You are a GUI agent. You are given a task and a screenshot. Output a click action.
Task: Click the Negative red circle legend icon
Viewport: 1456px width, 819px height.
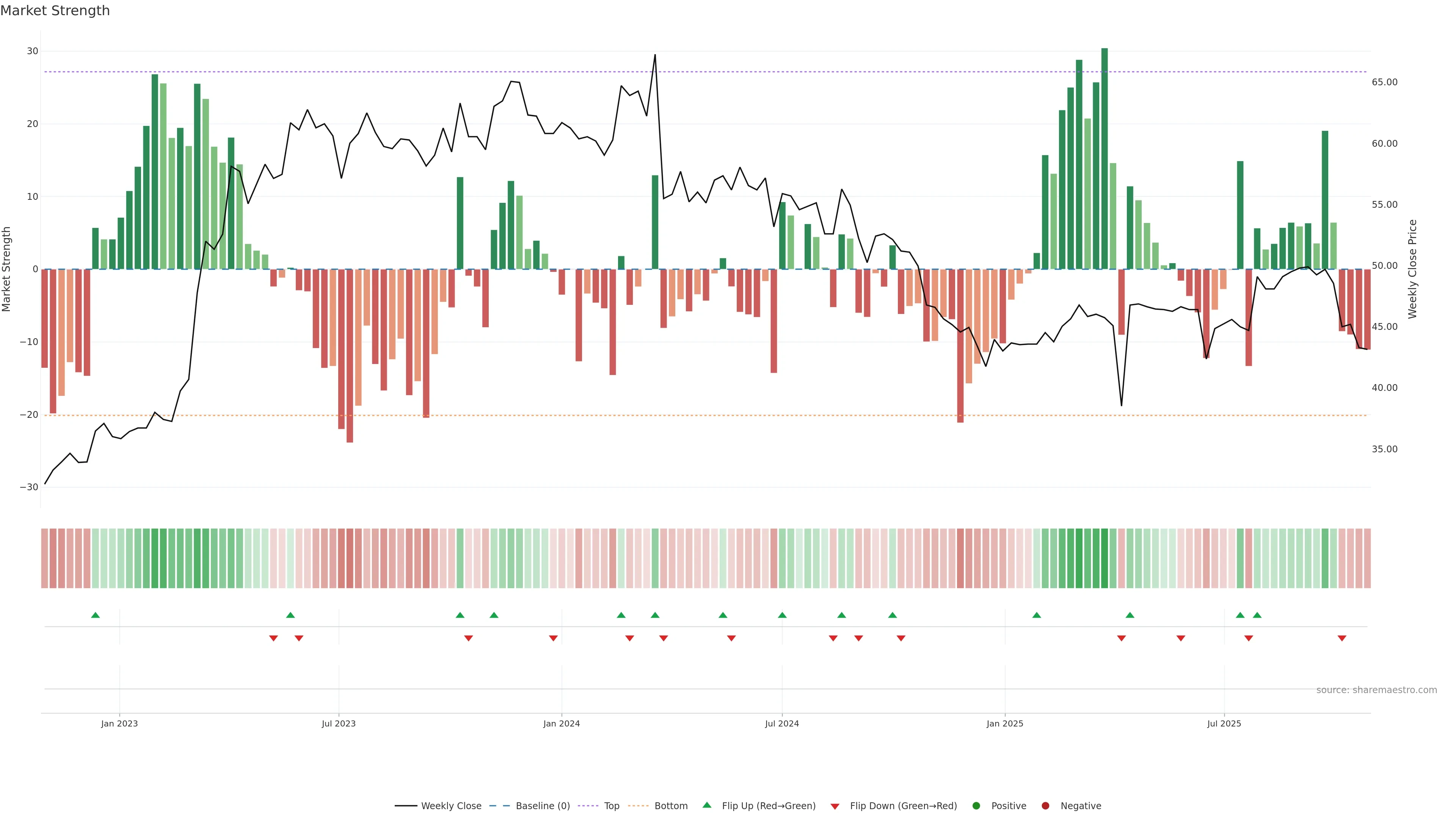[x=1045, y=806]
